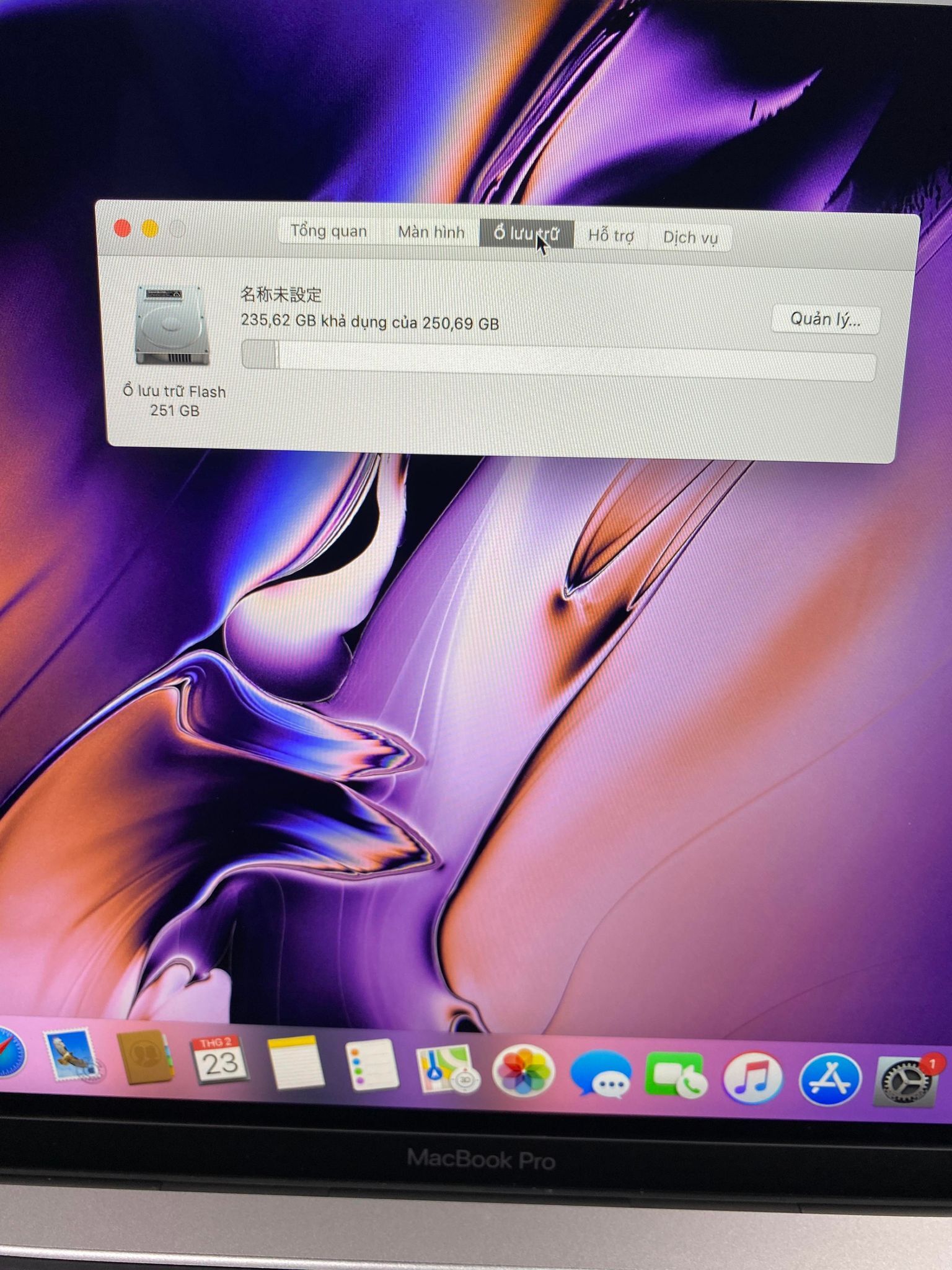
Task: Open the Mail app in dock
Action: (72, 1055)
